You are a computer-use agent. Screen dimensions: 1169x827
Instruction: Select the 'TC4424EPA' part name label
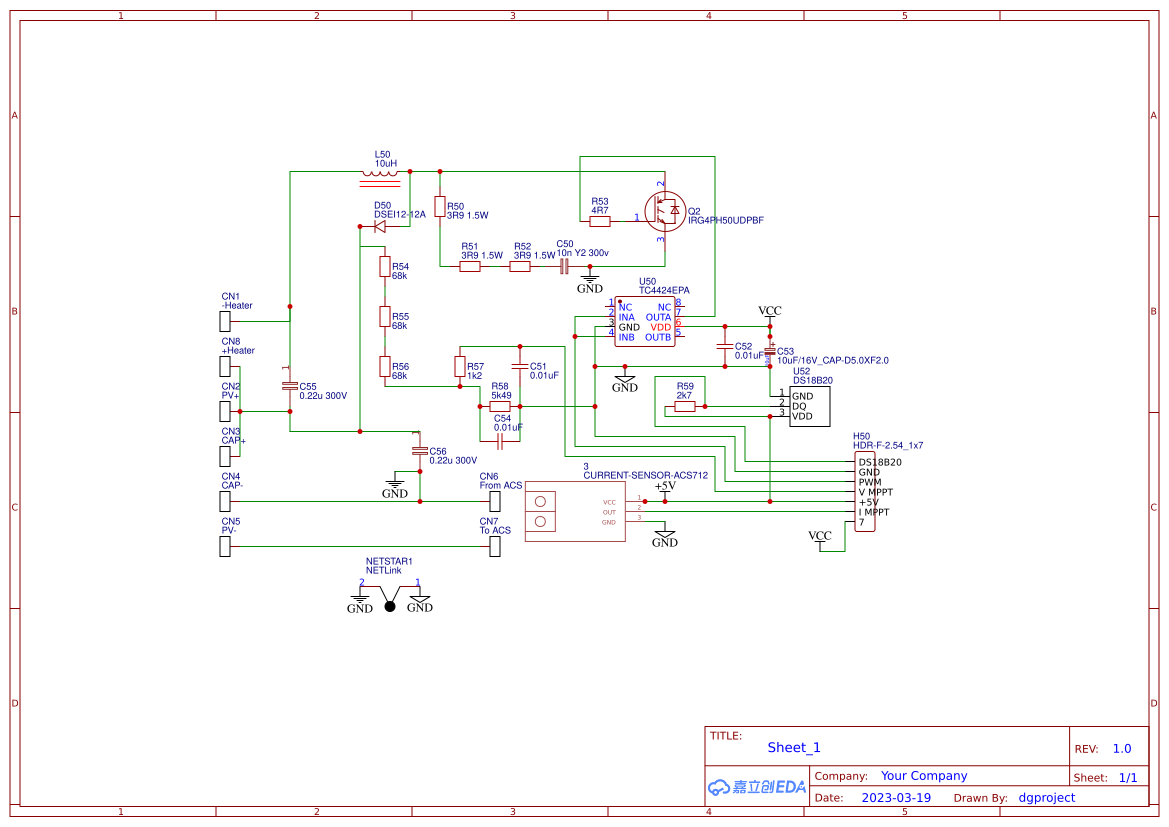click(664, 290)
